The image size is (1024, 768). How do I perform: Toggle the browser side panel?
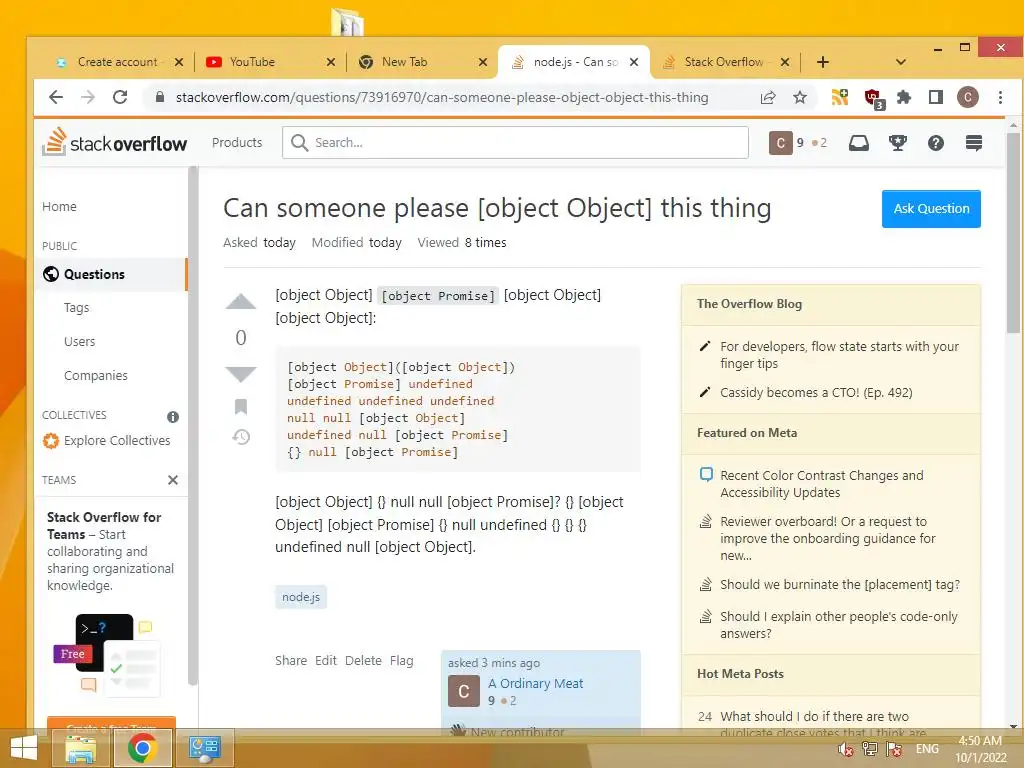(x=936, y=97)
